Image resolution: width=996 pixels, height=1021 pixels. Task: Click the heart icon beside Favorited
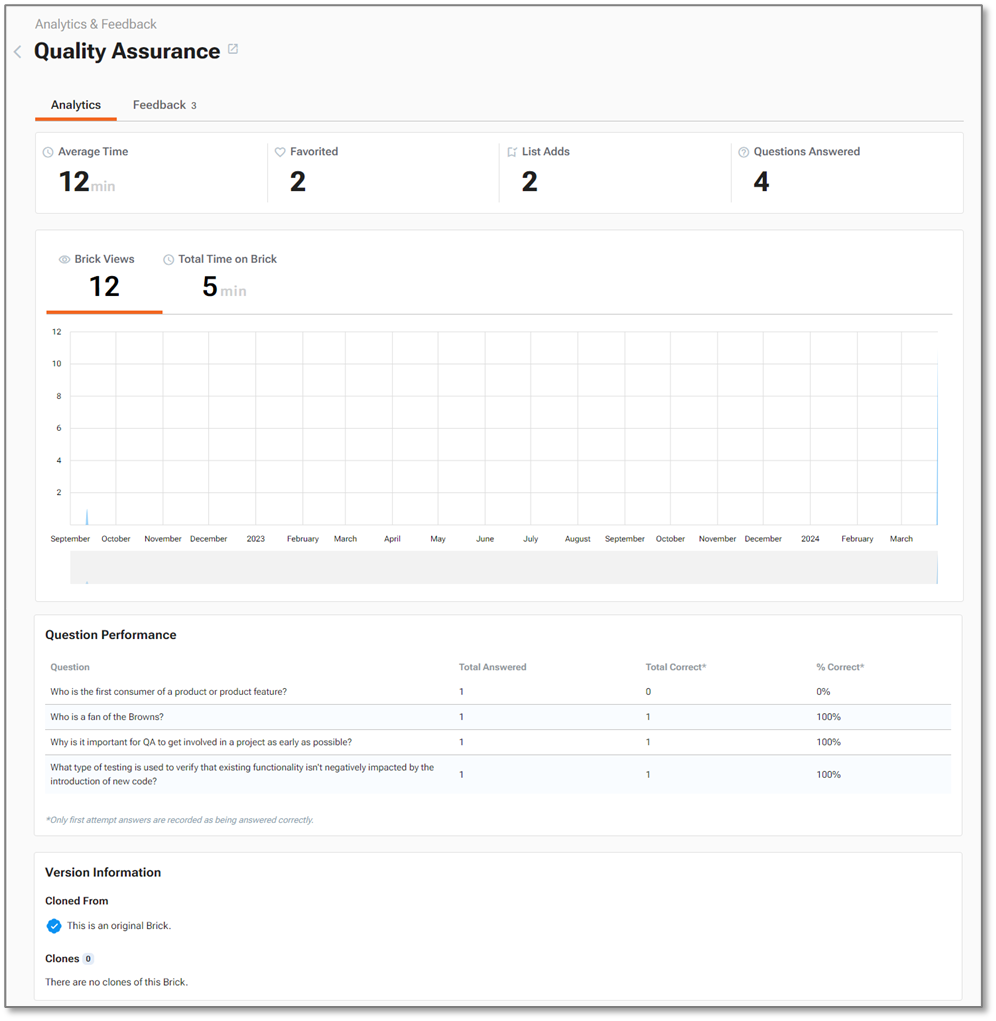pyautogui.click(x=280, y=152)
